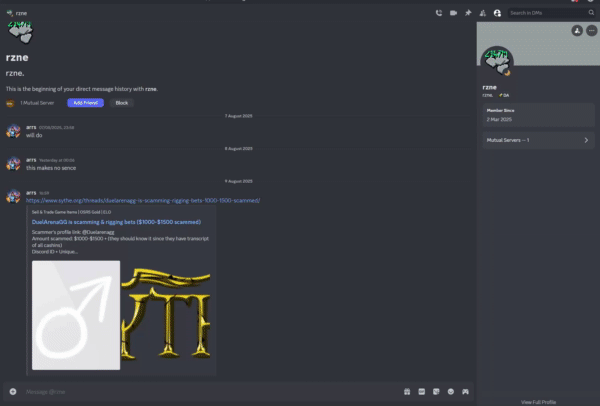
Task: Click add friend icon on profile banner
Action: pyautogui.click(x=577, y=31)
